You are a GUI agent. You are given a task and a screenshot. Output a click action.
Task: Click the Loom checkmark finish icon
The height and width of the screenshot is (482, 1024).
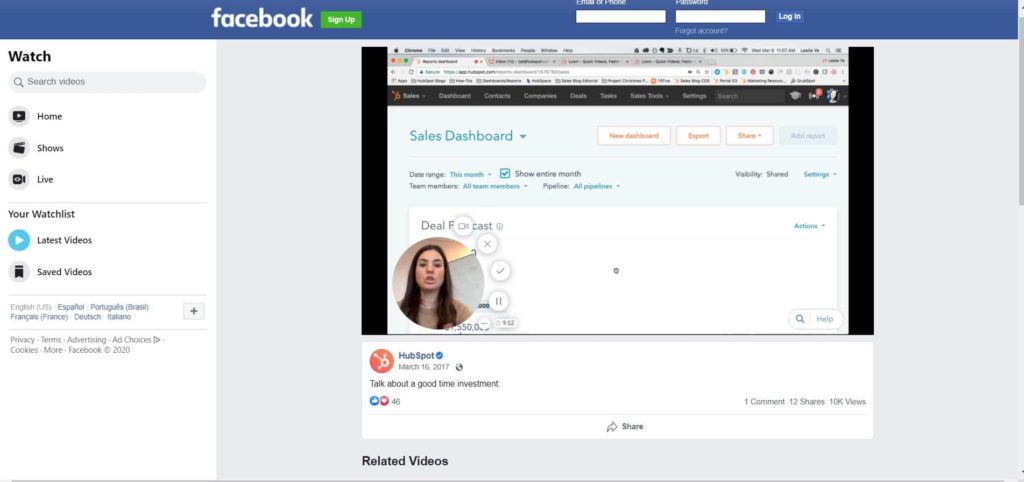click(500, 270)
